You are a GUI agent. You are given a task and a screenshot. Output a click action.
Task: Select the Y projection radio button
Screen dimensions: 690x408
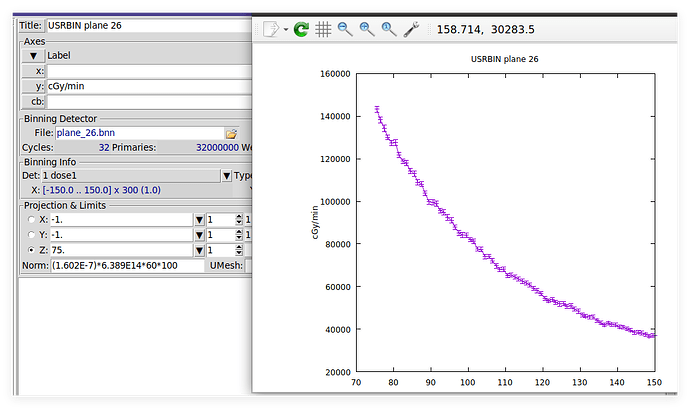tap(31, 235)
